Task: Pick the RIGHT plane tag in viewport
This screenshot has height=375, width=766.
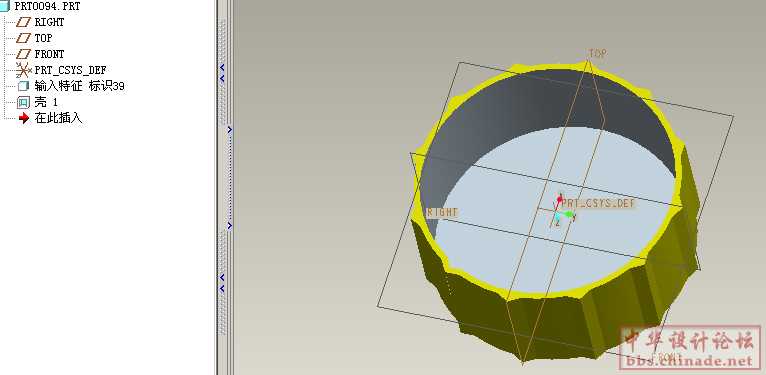Action: pos(442,212)
